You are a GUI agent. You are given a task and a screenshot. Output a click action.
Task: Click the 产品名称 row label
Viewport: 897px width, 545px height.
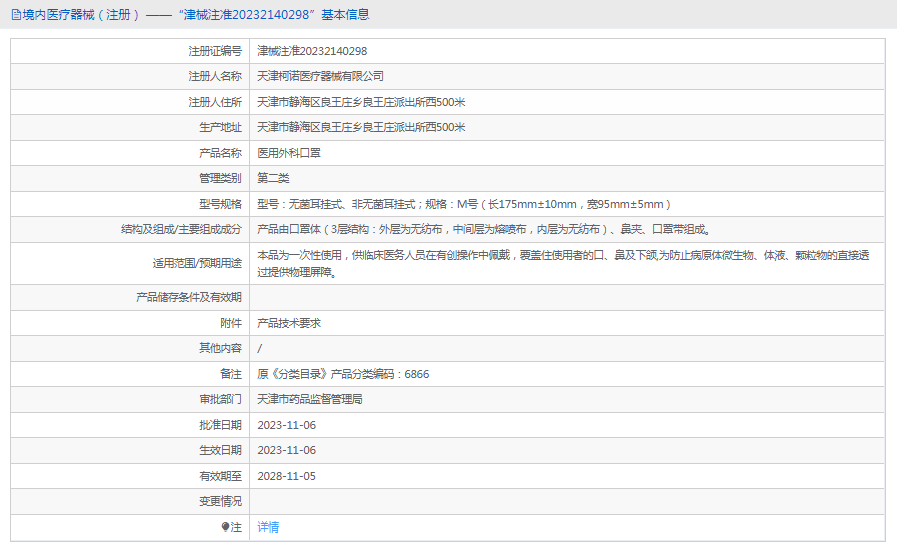tap(220, 153)
